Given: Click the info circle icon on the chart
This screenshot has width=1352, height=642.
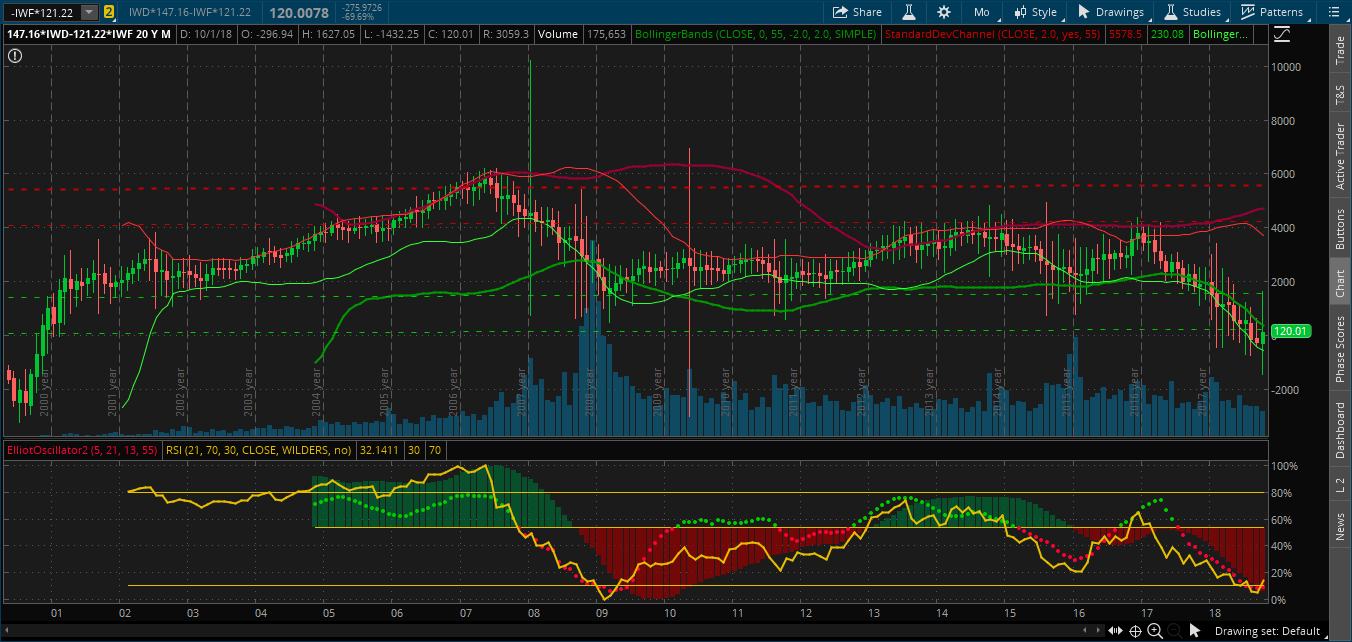Looking at the screenshot, I should tap(13, 56).
